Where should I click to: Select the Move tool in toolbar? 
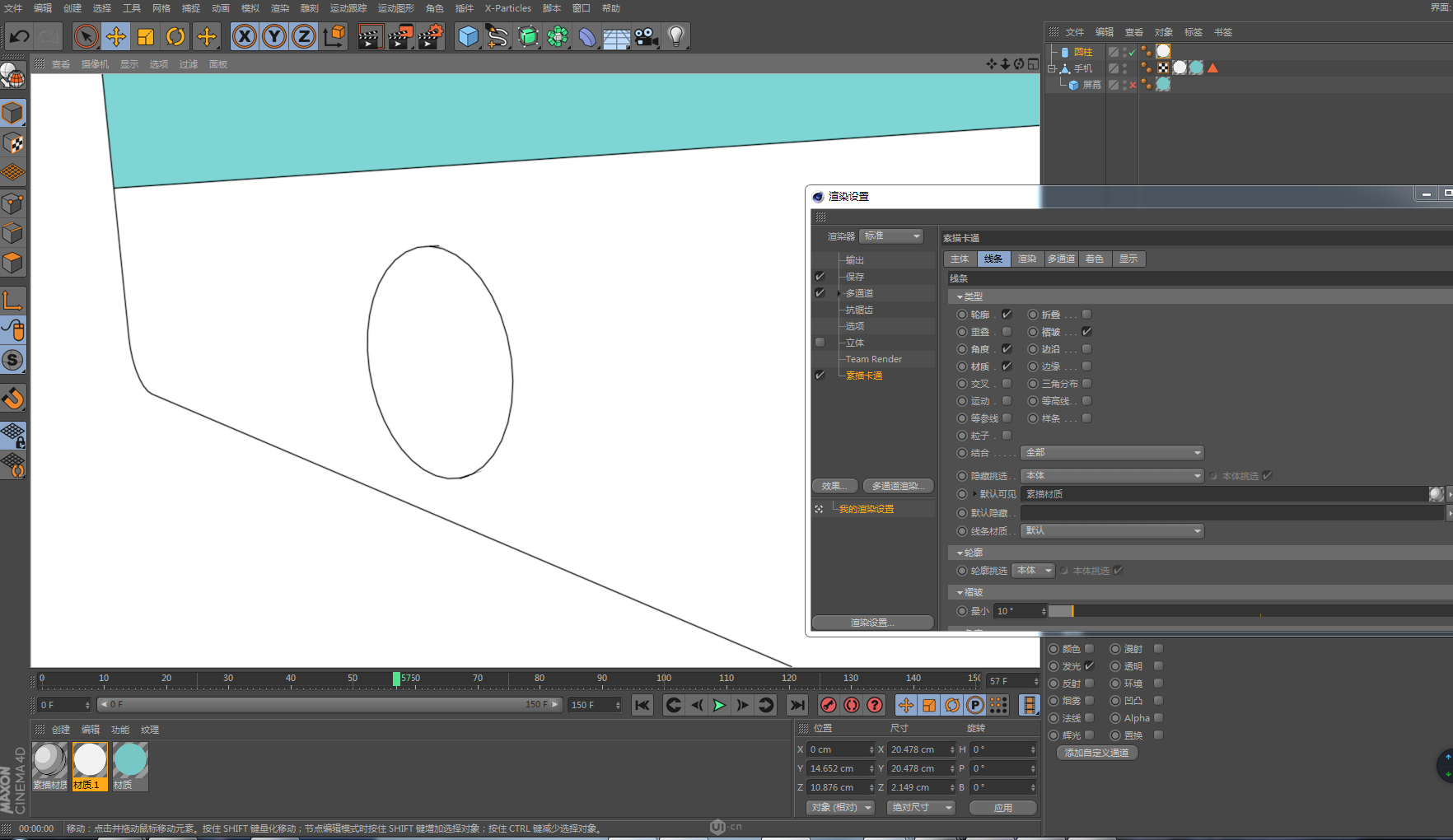click(x=116, y=36)
